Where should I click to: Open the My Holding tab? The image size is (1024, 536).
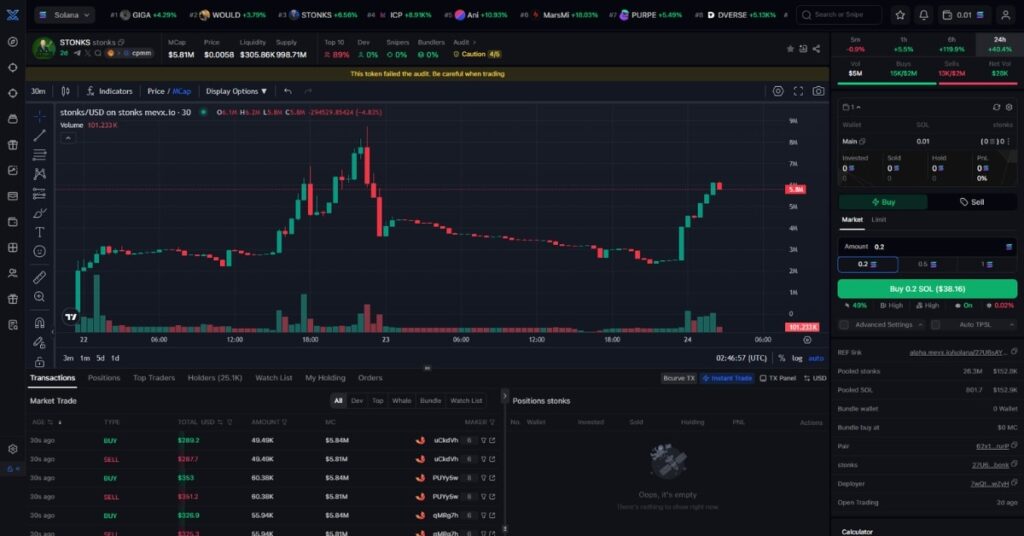[x=325, y=378]
